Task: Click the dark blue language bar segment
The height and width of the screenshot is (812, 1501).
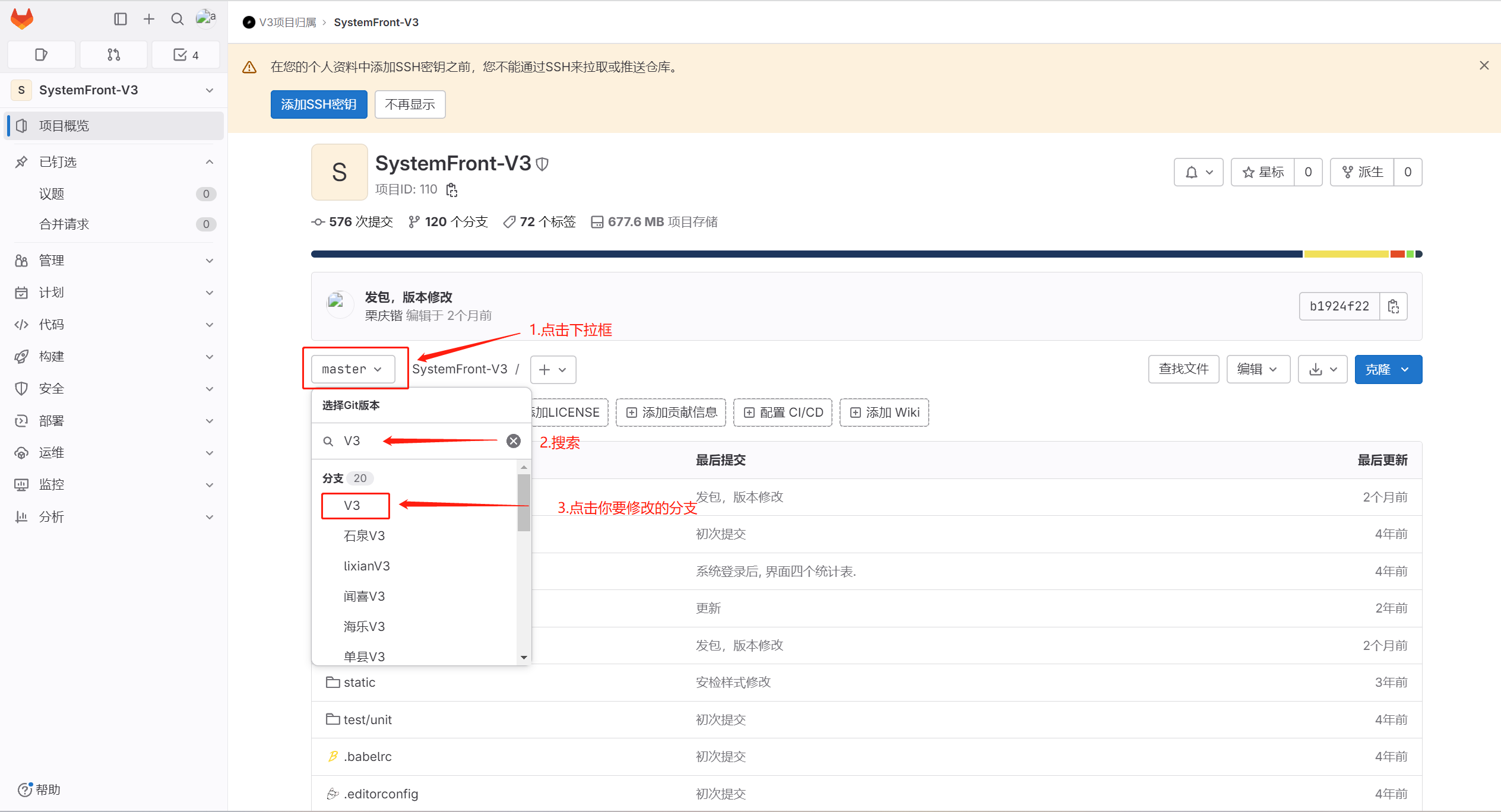Action: point(807,254)
